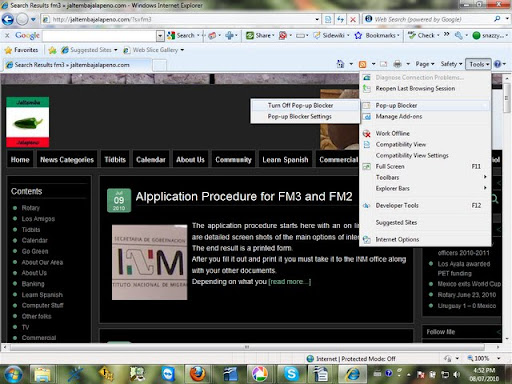Screen dimensions: 512x384
Task: Select Reopen Last Browsing Session
Action: 425,88
